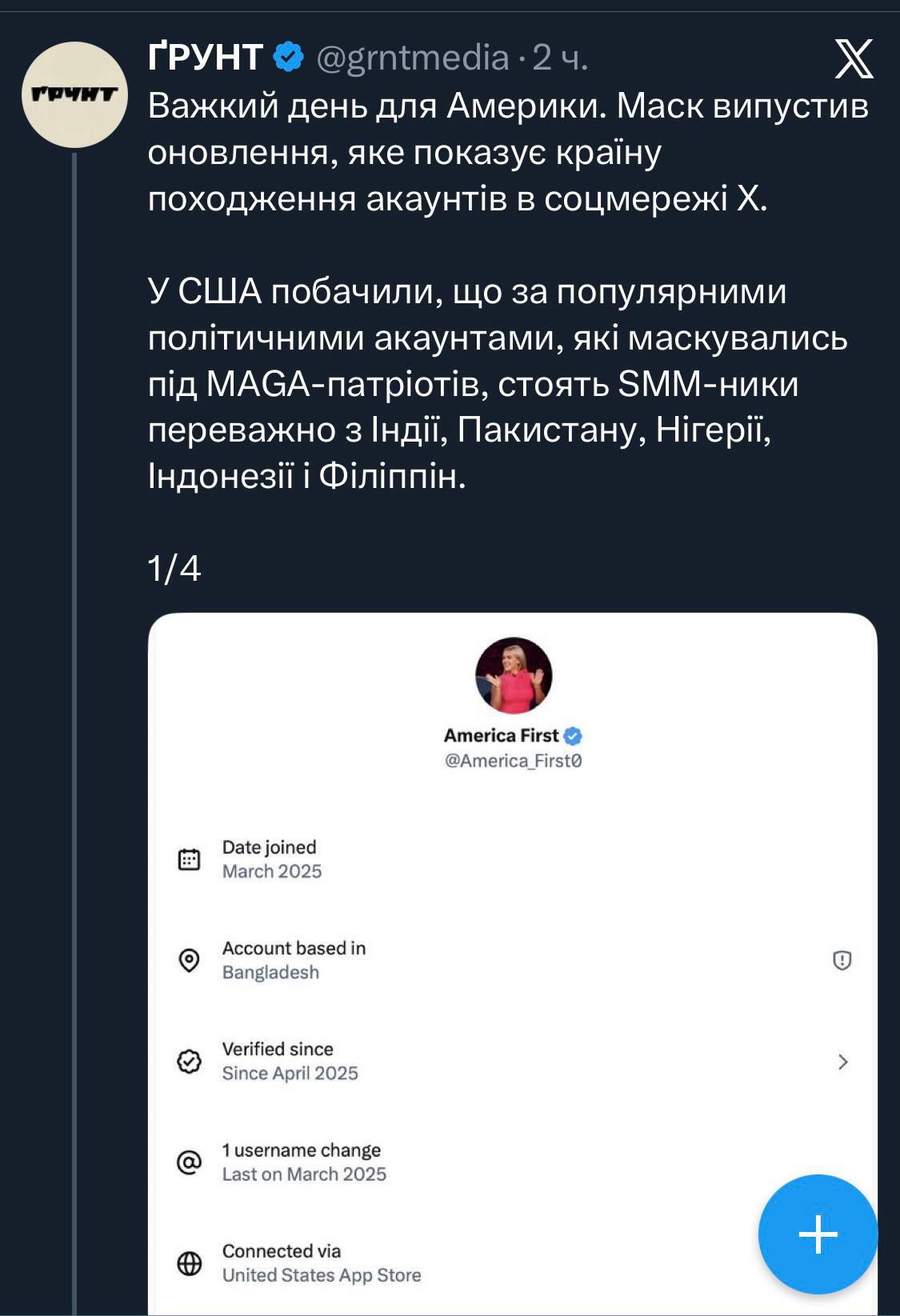Click the @America_First0 handle
The image size is (900, 1316).
tap(514, 761)
